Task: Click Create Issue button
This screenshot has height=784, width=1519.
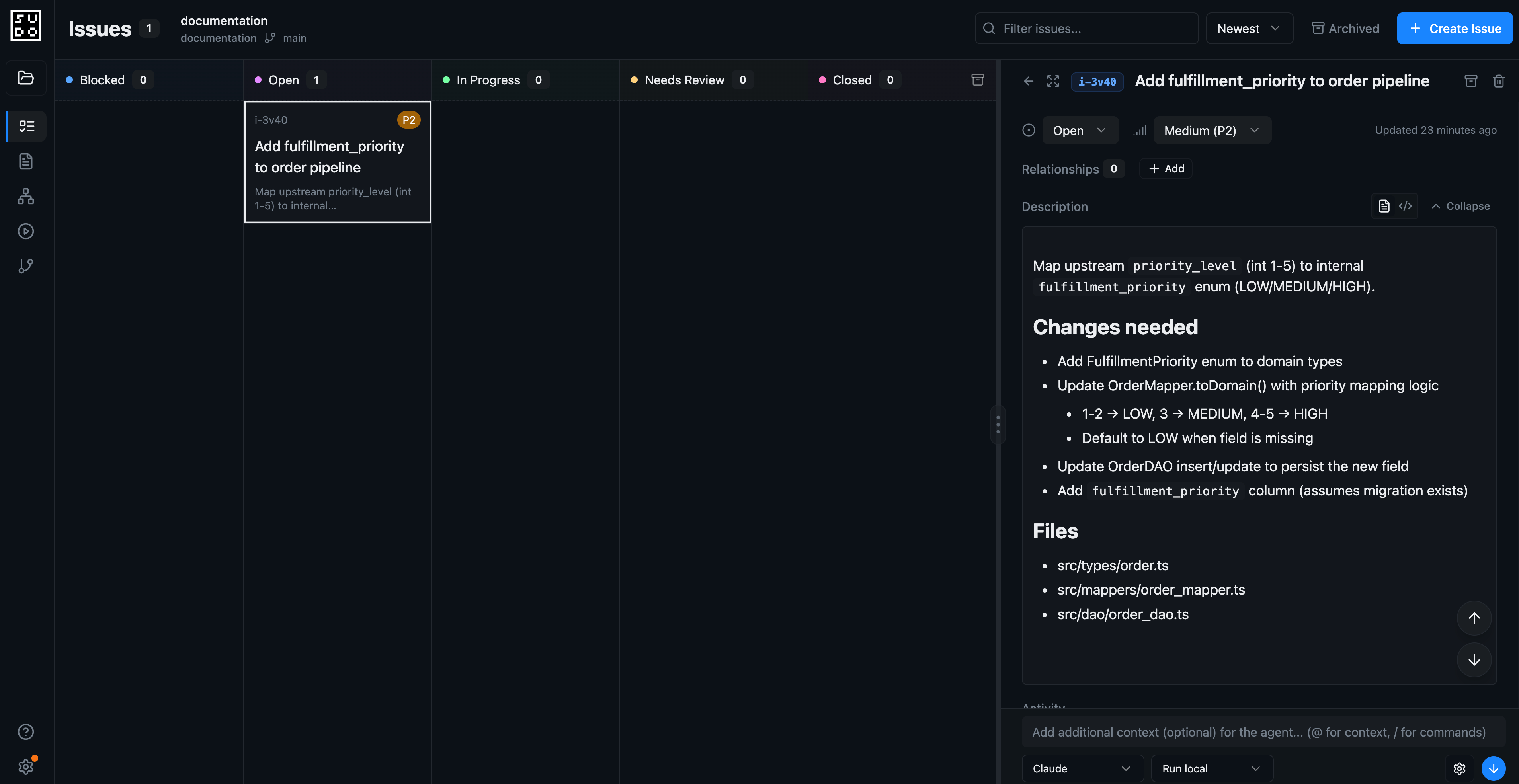Action: coord(1455,28)
